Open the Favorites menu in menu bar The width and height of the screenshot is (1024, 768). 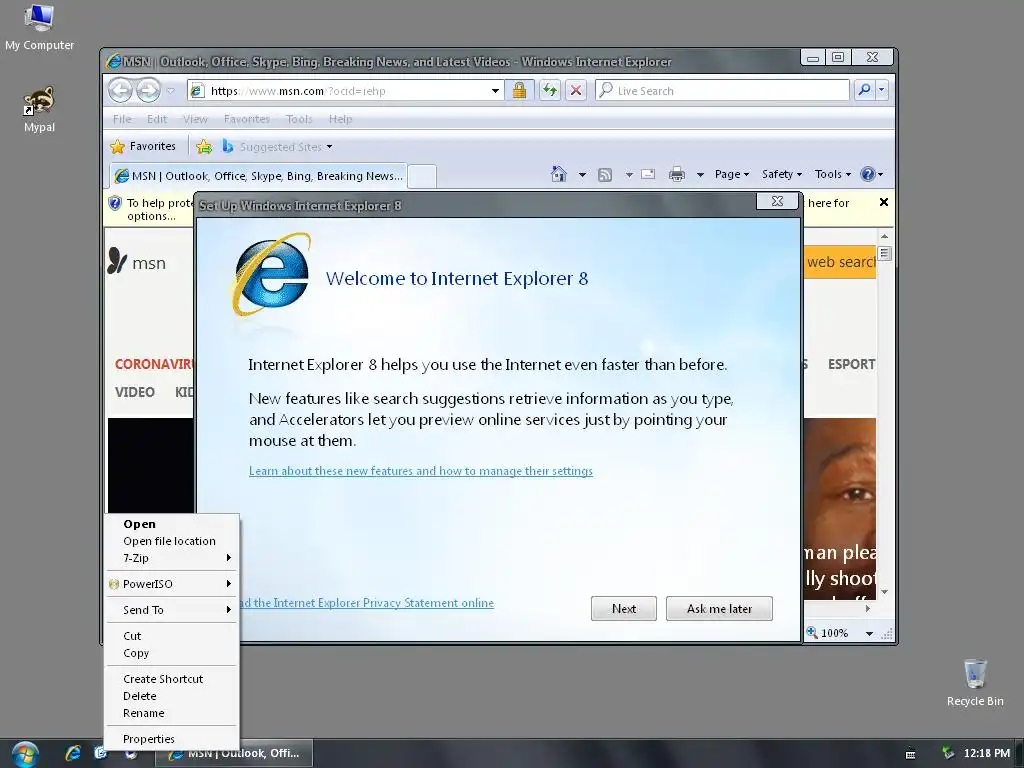246,119
